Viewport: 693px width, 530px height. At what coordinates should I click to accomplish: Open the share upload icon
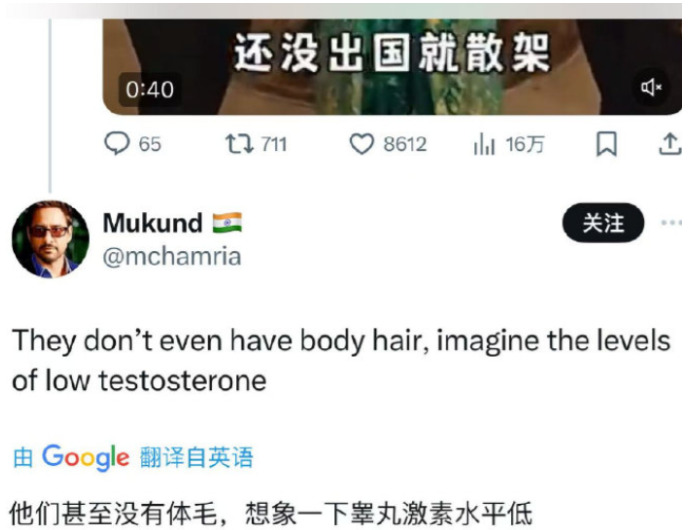point(670,144)
